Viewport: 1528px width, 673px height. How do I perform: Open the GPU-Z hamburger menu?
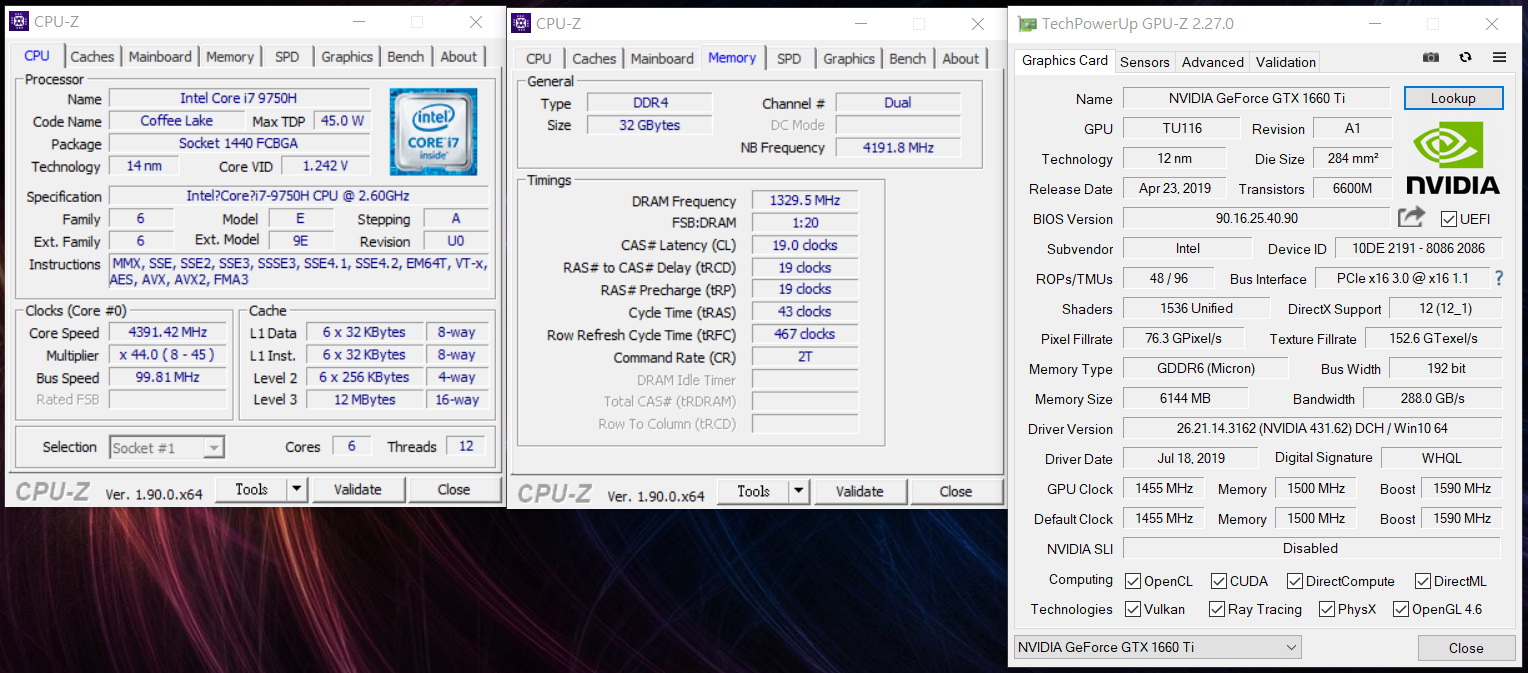pyautogui.click(x=1499, y=58)
